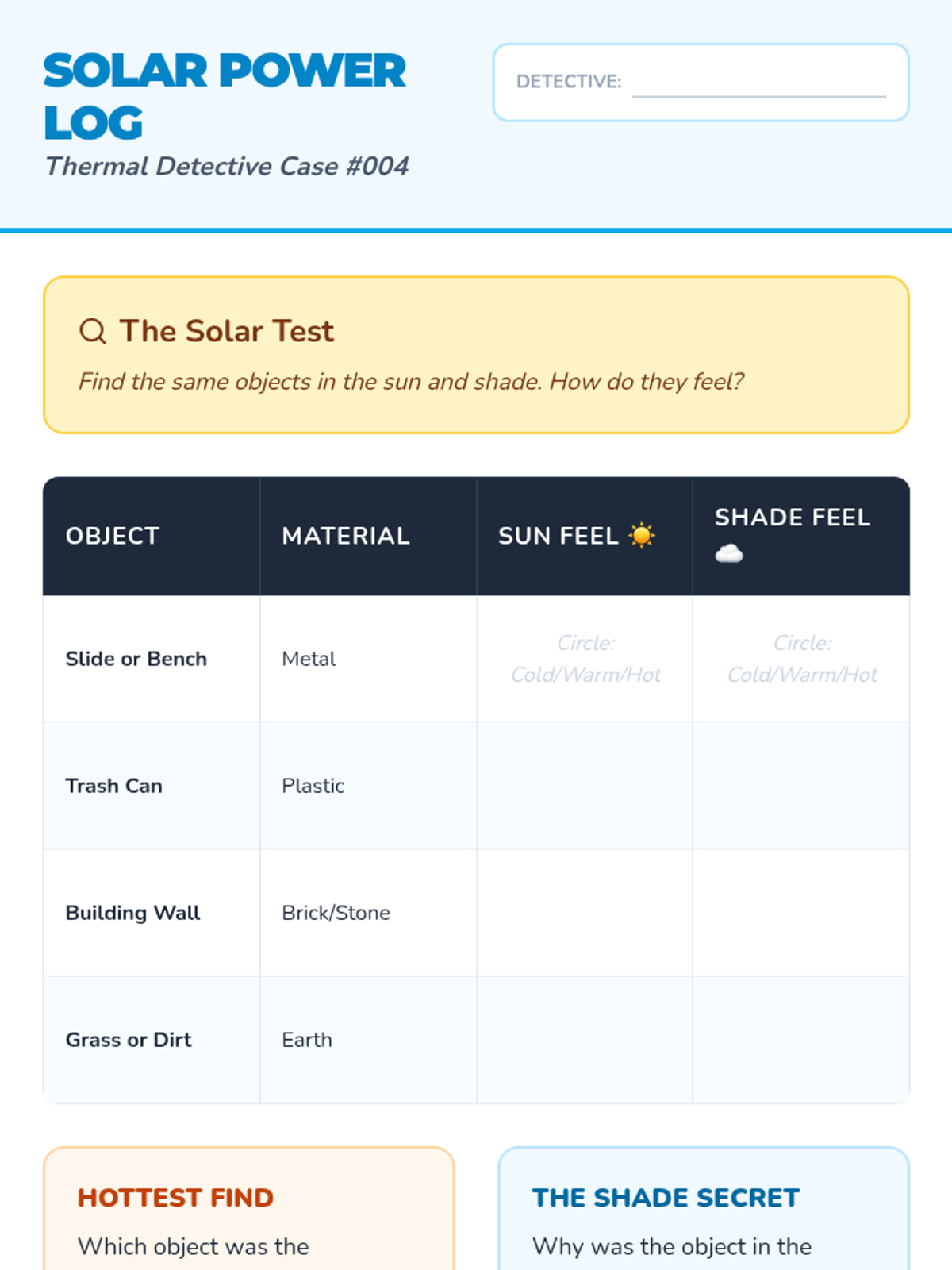
Task: Click the empty Shade Feel cell for Trash Can
Action: pos(802,786)
